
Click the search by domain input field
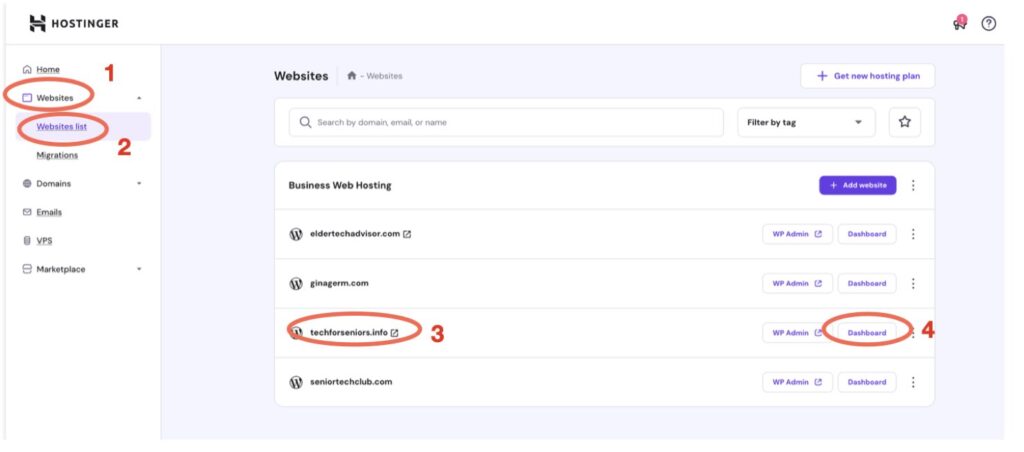click(506, 122)
